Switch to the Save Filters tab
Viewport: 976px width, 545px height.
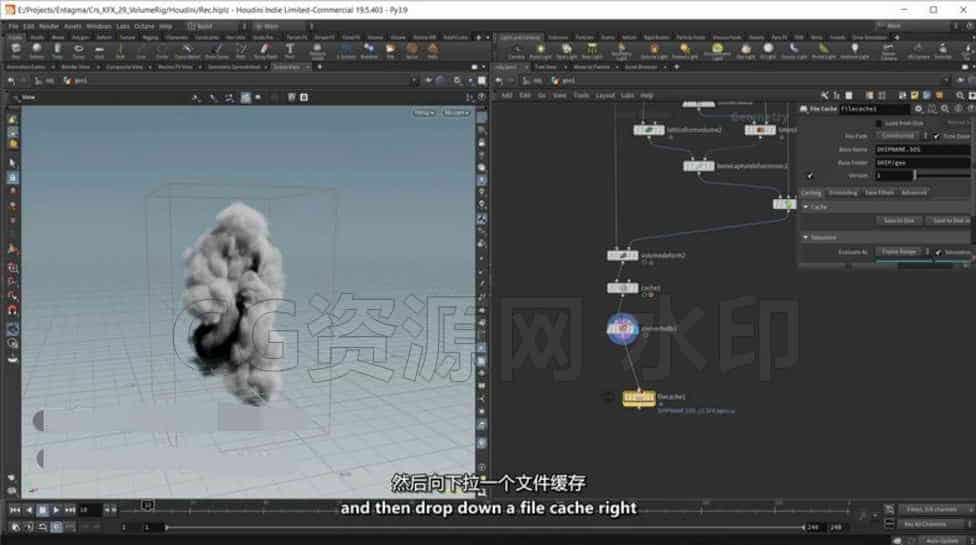pyautogui.click(x=879, y=193)
